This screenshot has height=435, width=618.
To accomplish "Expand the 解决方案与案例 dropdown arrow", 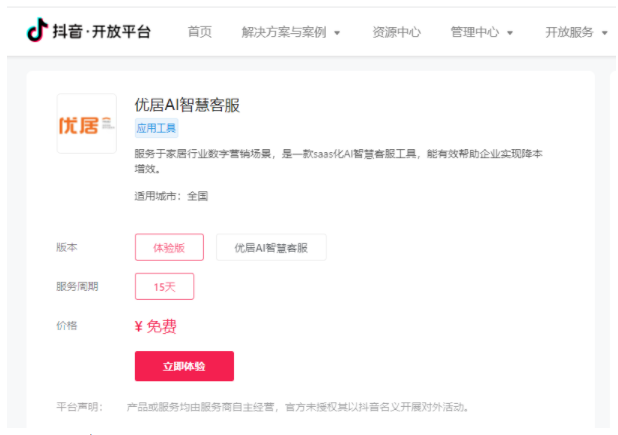I will 337,33.
